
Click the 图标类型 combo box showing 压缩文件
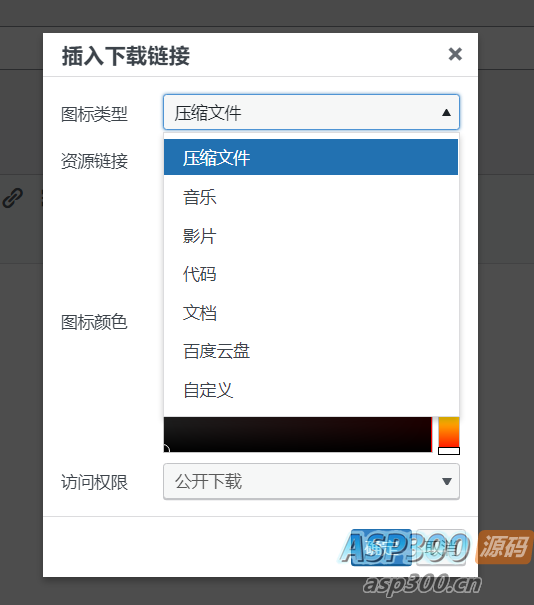coord(311,112)
